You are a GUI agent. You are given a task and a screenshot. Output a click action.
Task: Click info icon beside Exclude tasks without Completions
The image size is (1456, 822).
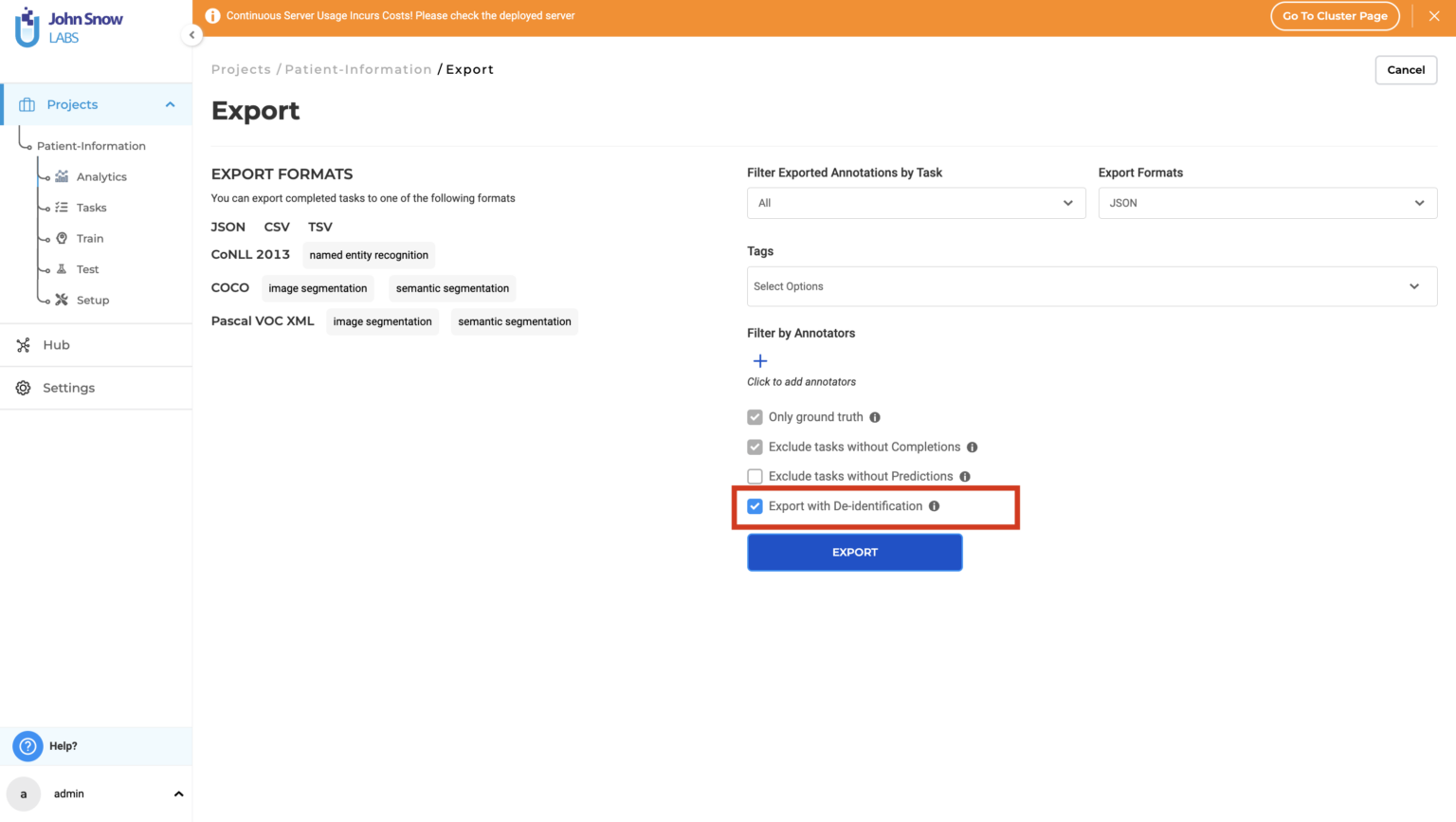[972, 448]
